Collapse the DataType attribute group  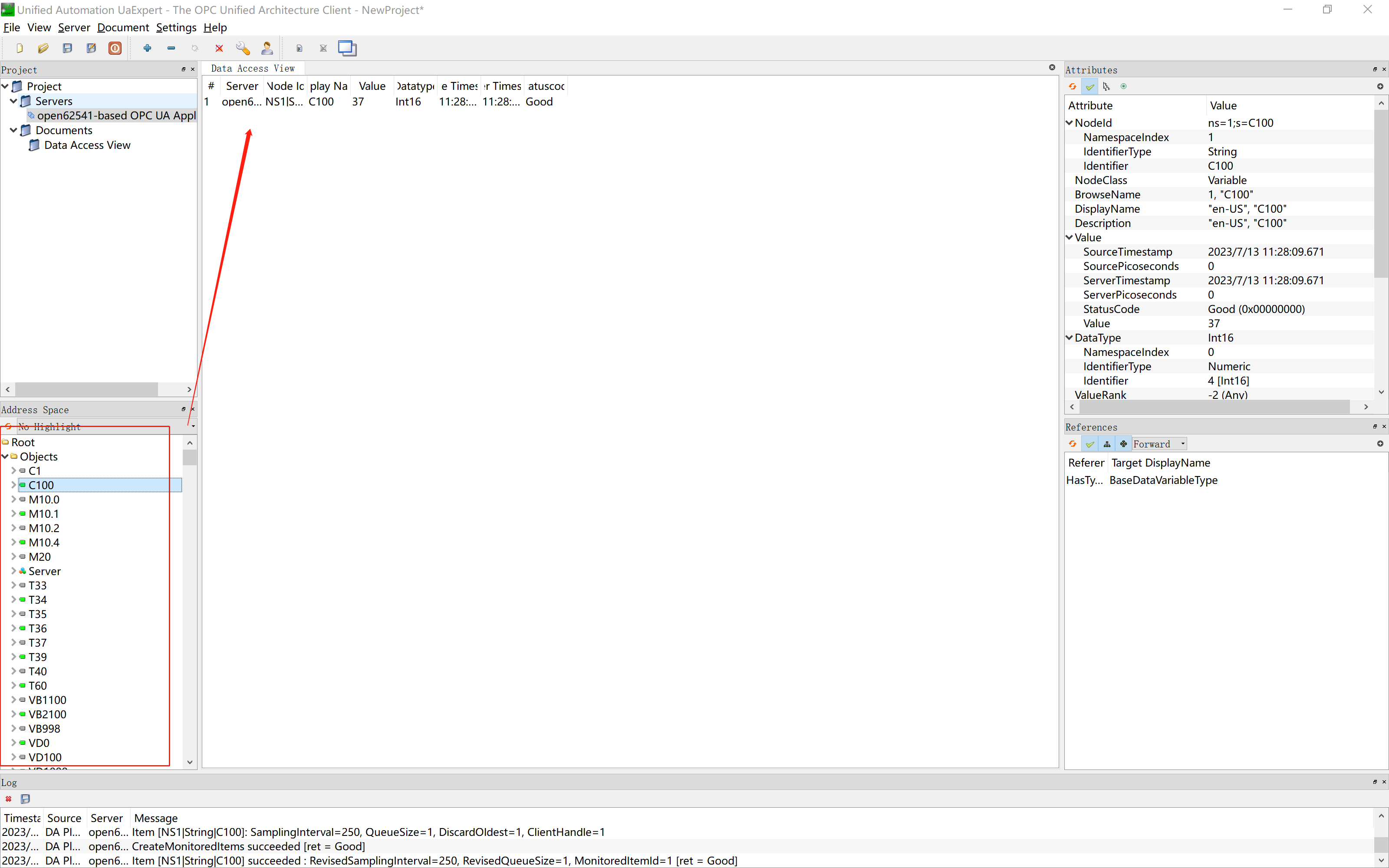click(x=1069, y=338)
